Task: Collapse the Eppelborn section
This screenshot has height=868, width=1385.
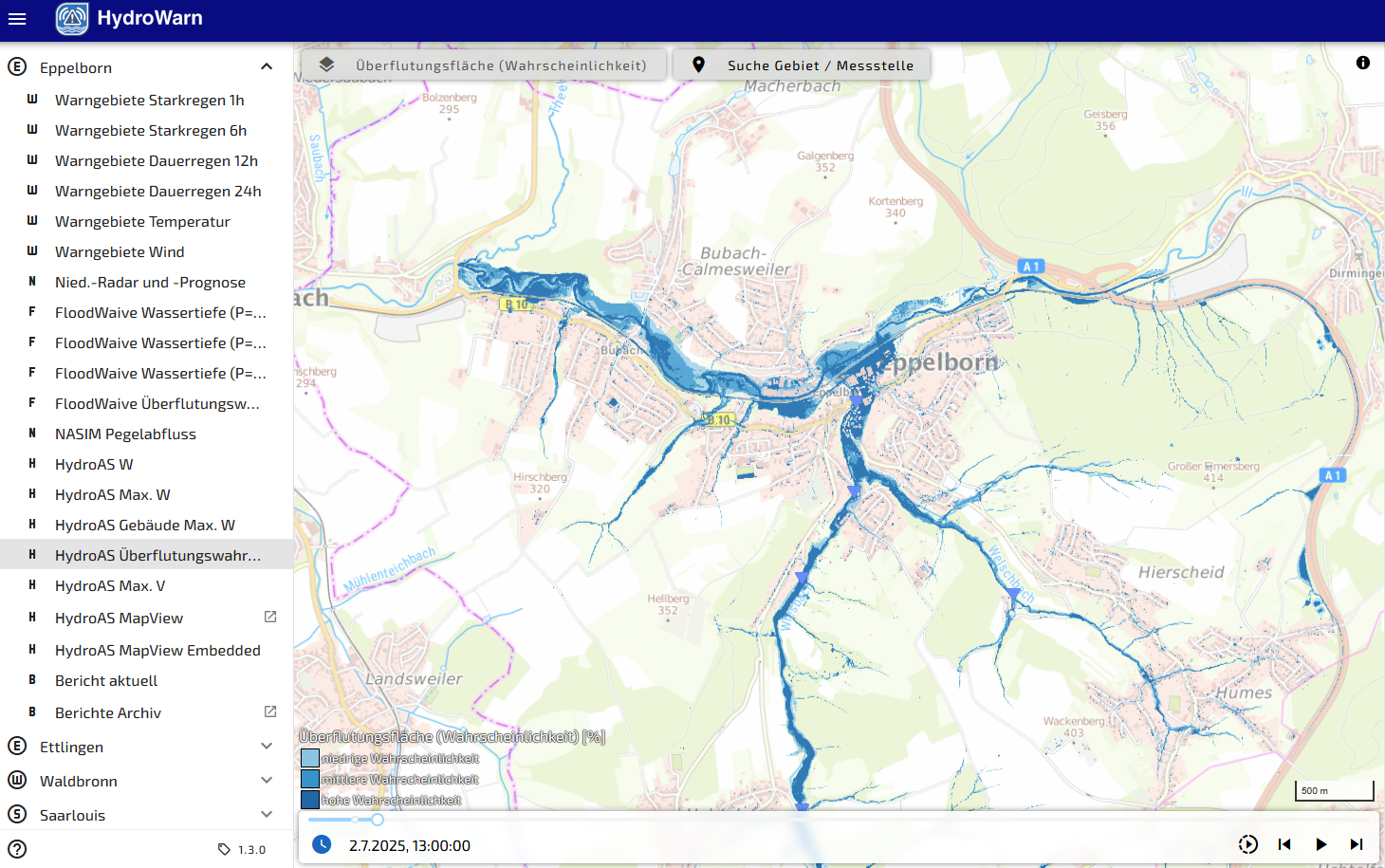Action: pyautogui.click(x=267, y=67)
